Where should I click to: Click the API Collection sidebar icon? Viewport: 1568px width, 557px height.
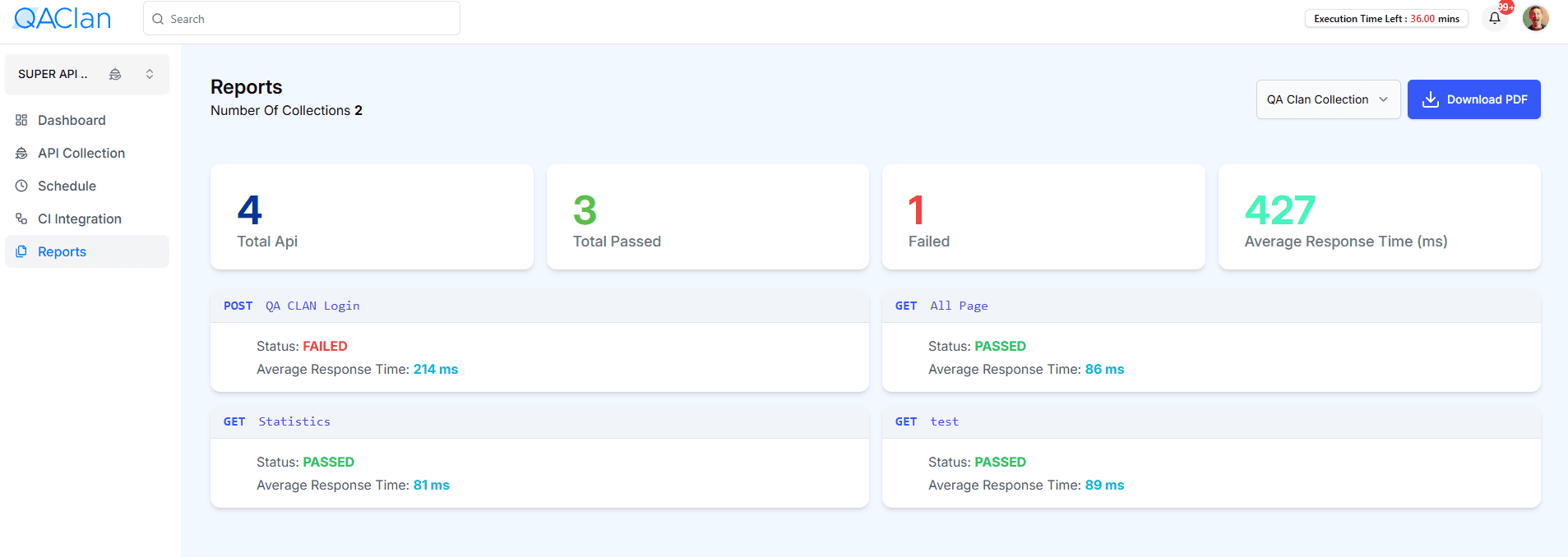coord(21,153)
